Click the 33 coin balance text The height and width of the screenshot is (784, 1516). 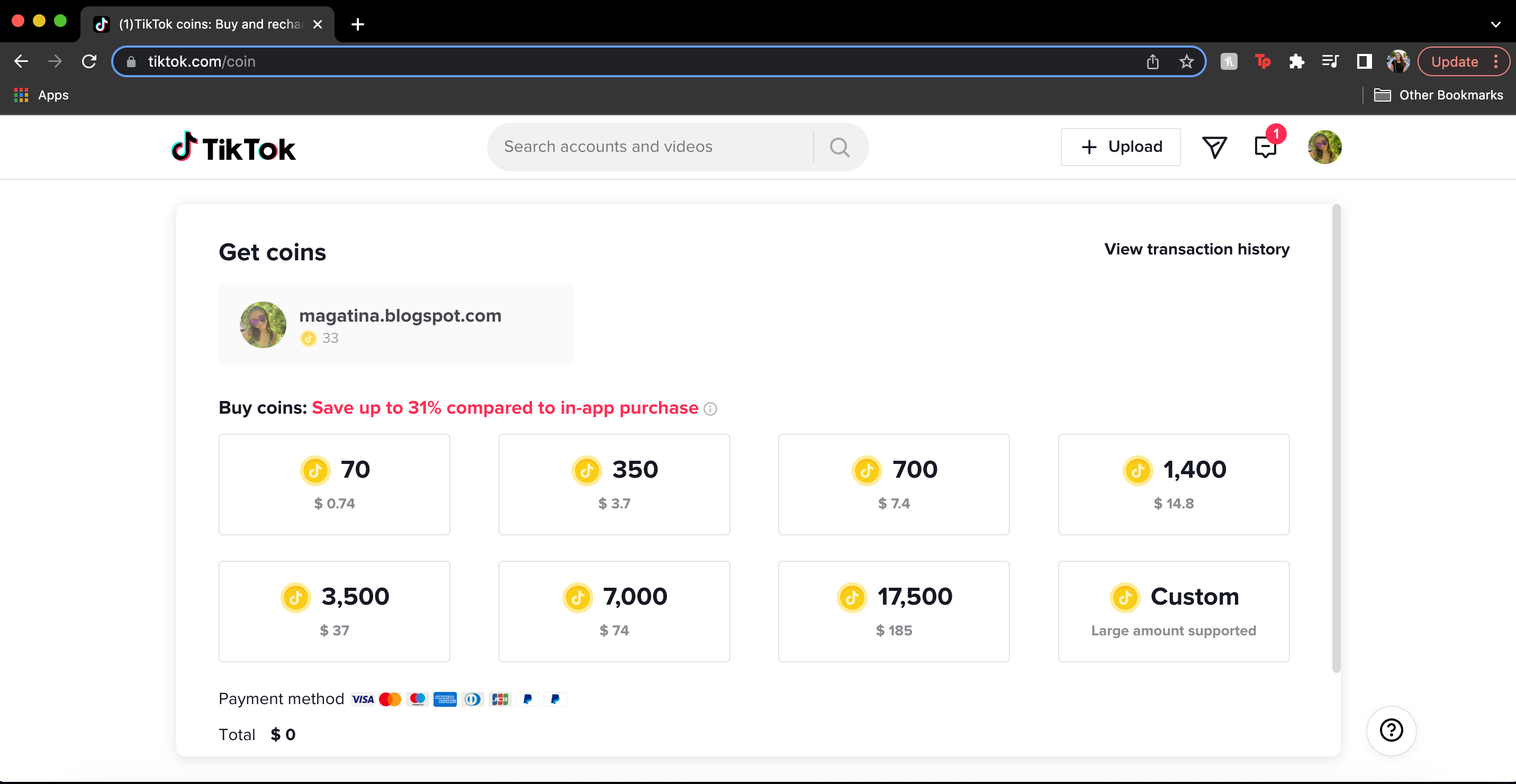(x=330, y=338)
